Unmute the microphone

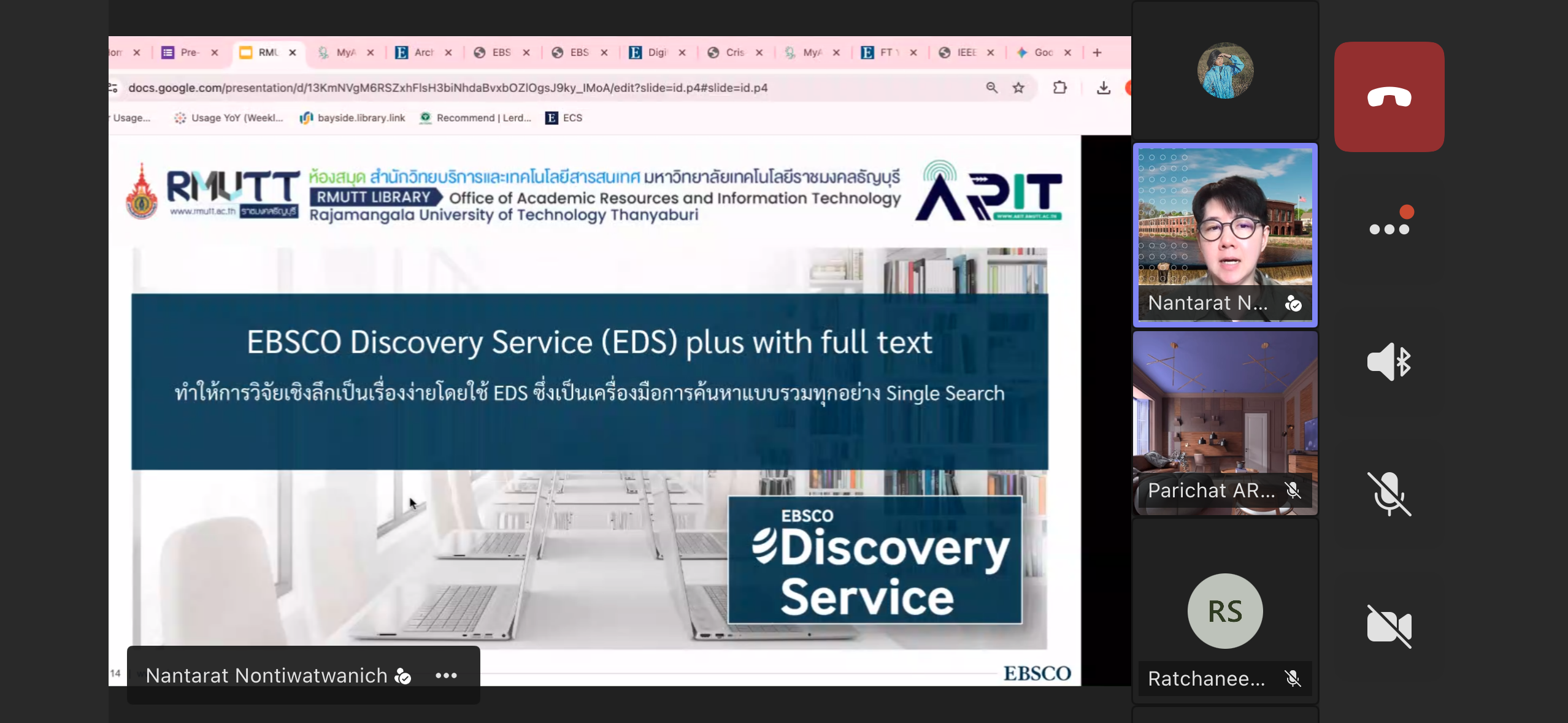1389,494
